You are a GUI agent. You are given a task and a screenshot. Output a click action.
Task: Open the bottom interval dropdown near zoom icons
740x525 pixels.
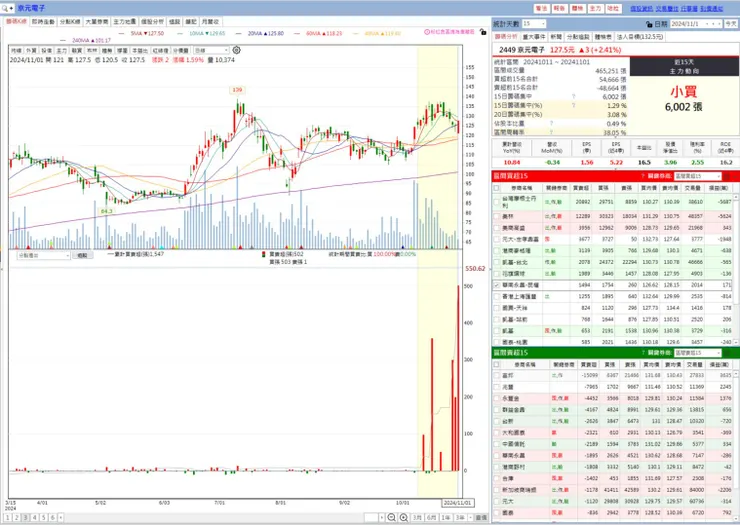click(x=375, y=517)
